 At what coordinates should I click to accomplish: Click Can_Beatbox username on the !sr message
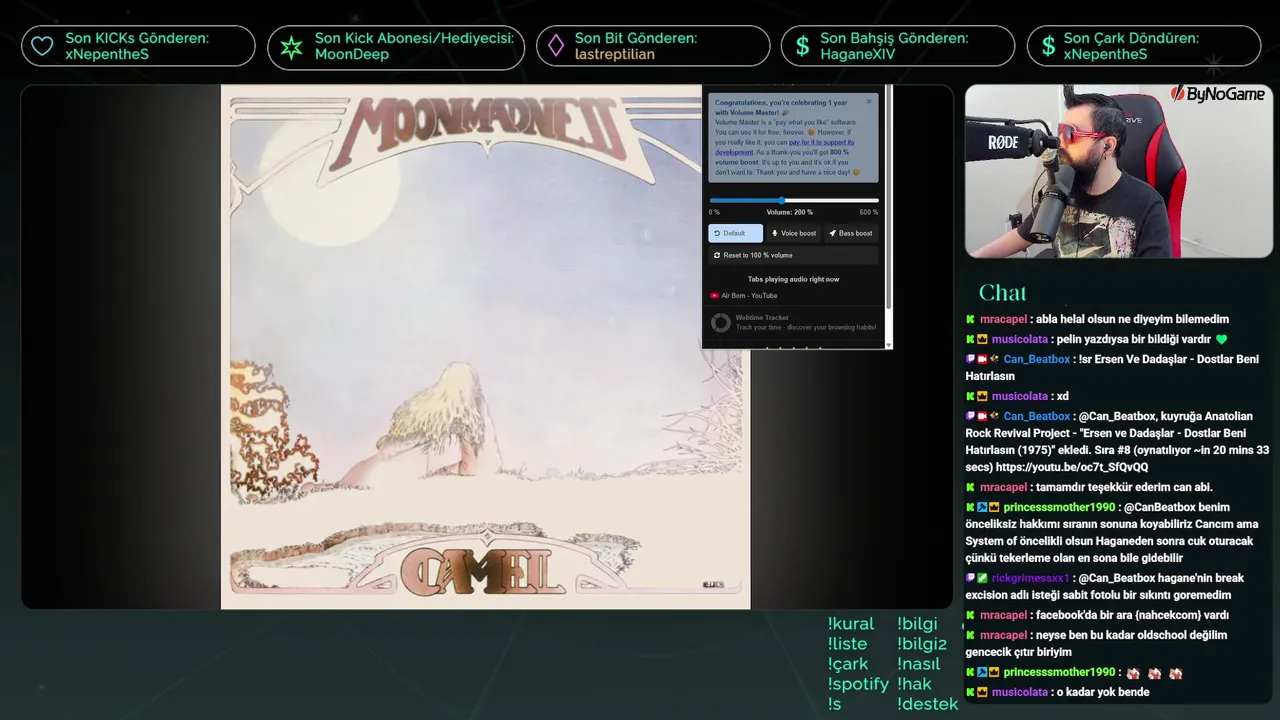click(1036, 359)
